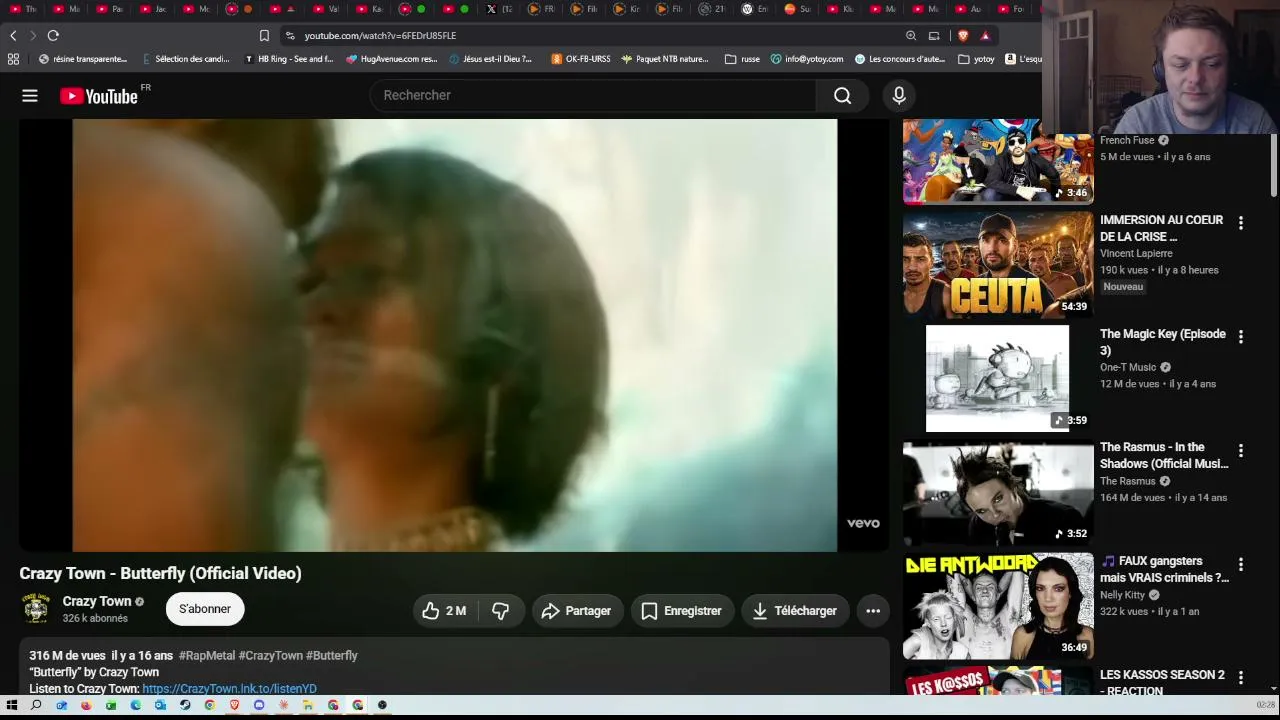Open File Explorer from the taskbar

click(x=308, y=705)
